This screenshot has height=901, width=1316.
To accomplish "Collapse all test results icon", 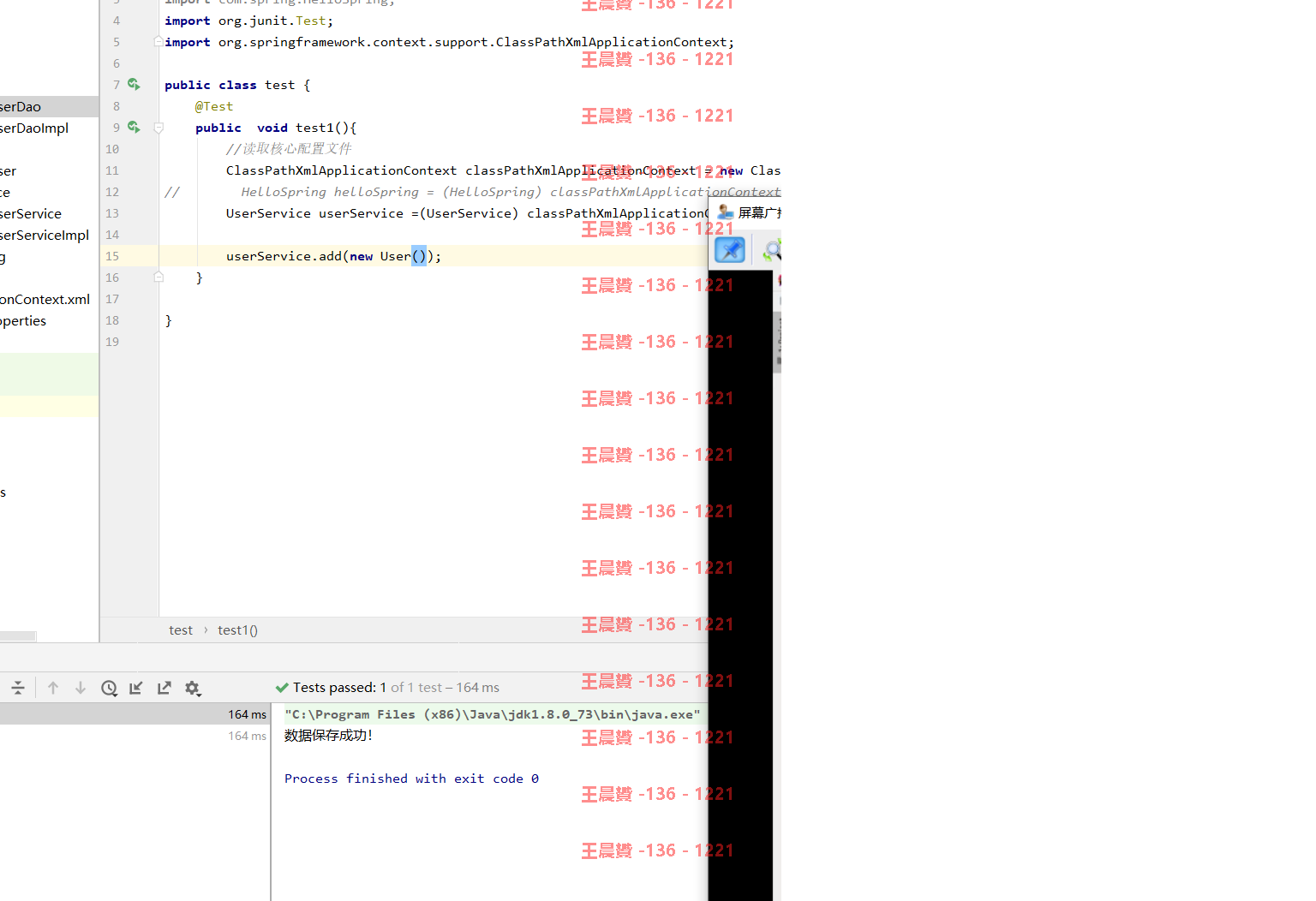I will point(18,688).
